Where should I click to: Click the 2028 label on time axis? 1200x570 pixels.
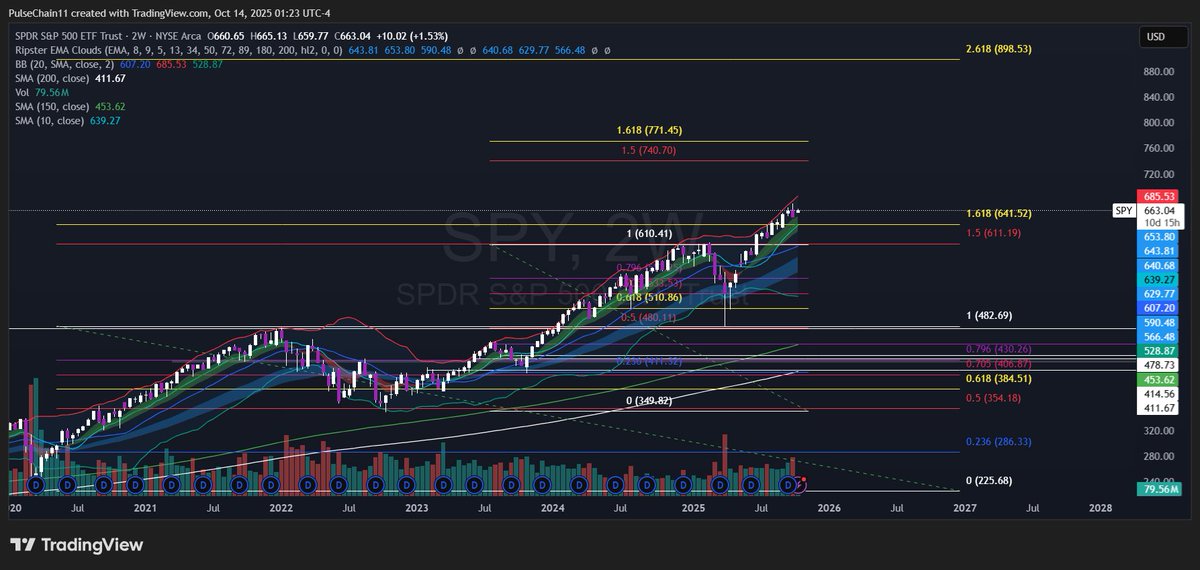point(1100,508)
